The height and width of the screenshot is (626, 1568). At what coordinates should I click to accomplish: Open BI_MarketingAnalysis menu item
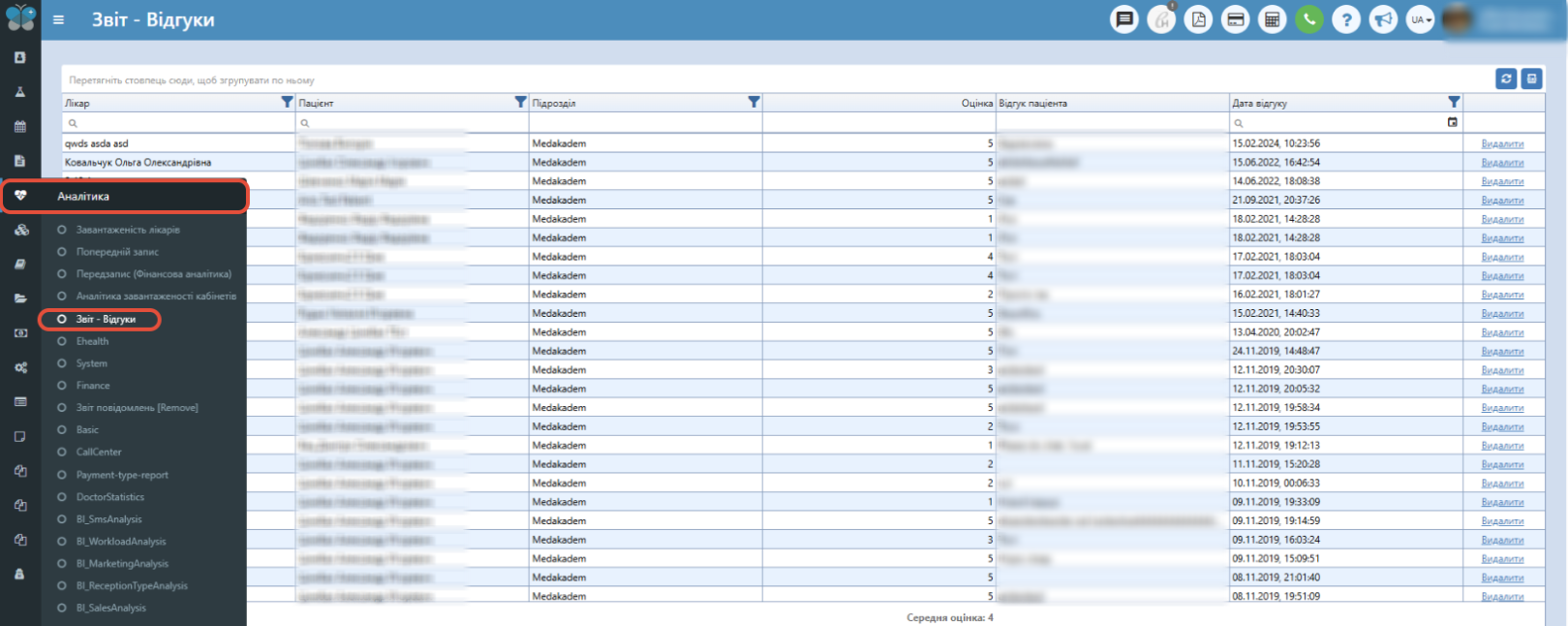[122, 564]
